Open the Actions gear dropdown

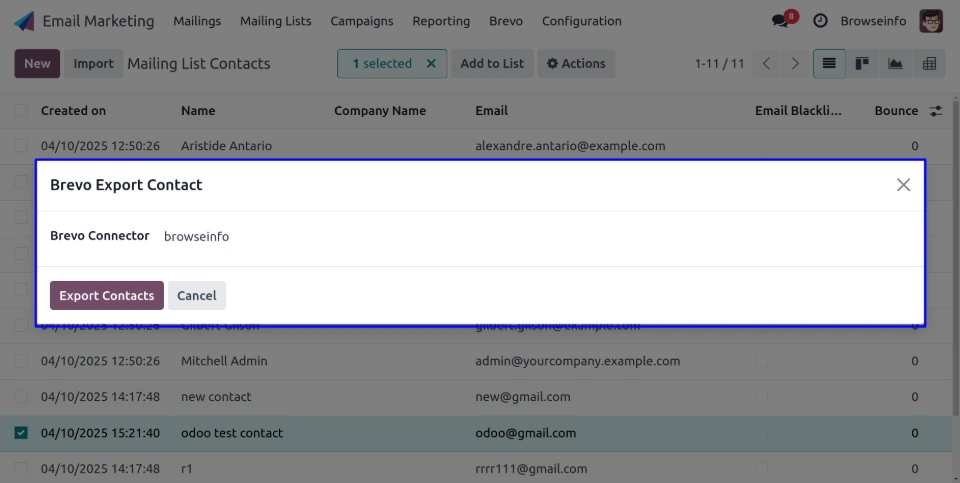[x=576, y=64]
